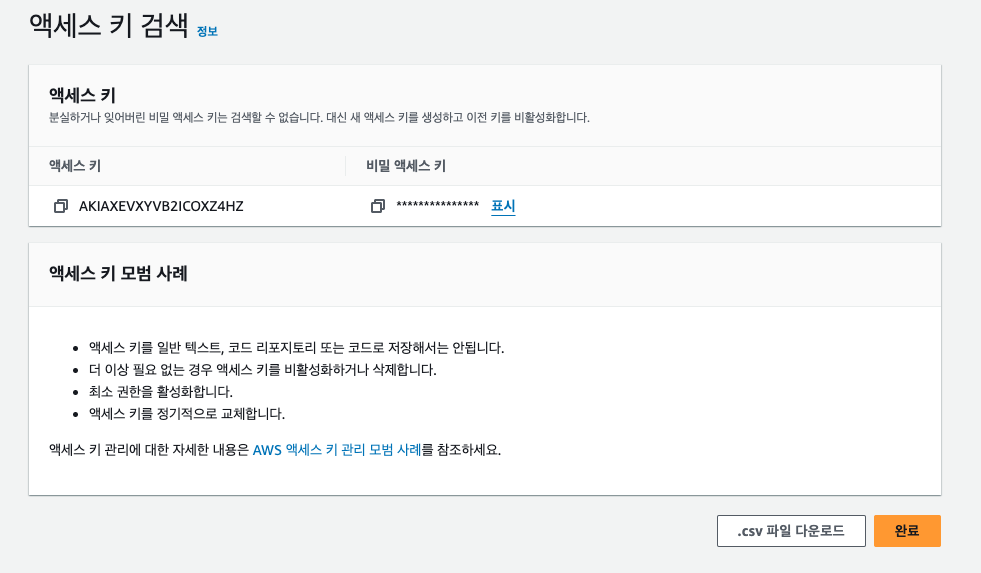Open the 정보 info link
Image resolution: width=981 pixels, height=573 pixels.
click(x=207, y=31)
